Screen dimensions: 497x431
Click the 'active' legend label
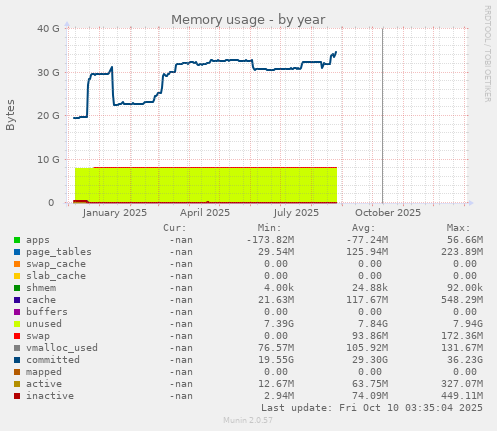pyautogui.click(x=44, y=384)
